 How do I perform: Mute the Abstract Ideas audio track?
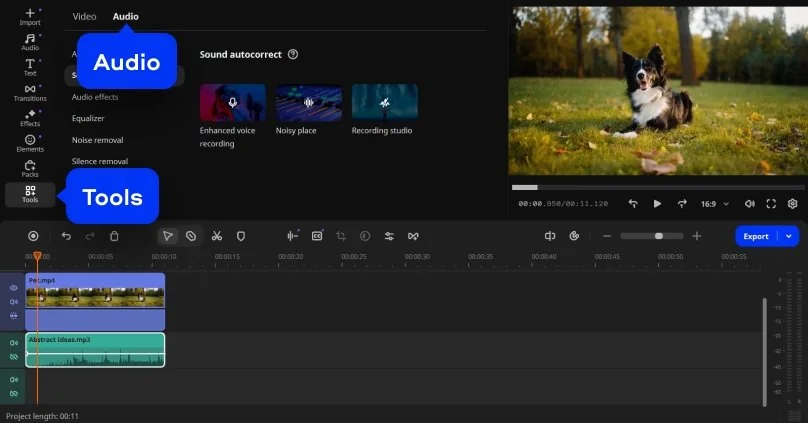coord(14,343)
